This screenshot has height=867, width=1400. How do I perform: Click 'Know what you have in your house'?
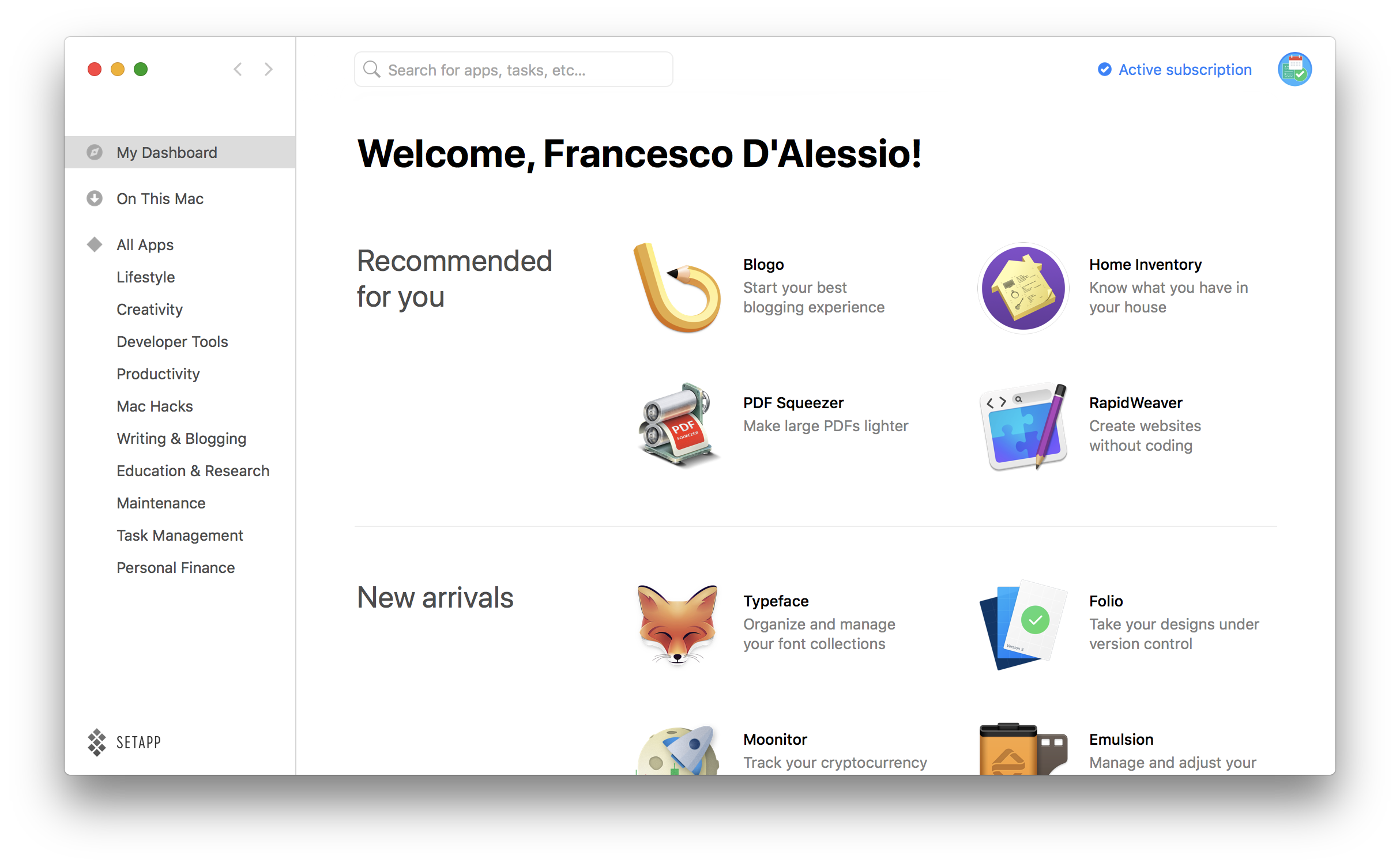[1168, 297]
